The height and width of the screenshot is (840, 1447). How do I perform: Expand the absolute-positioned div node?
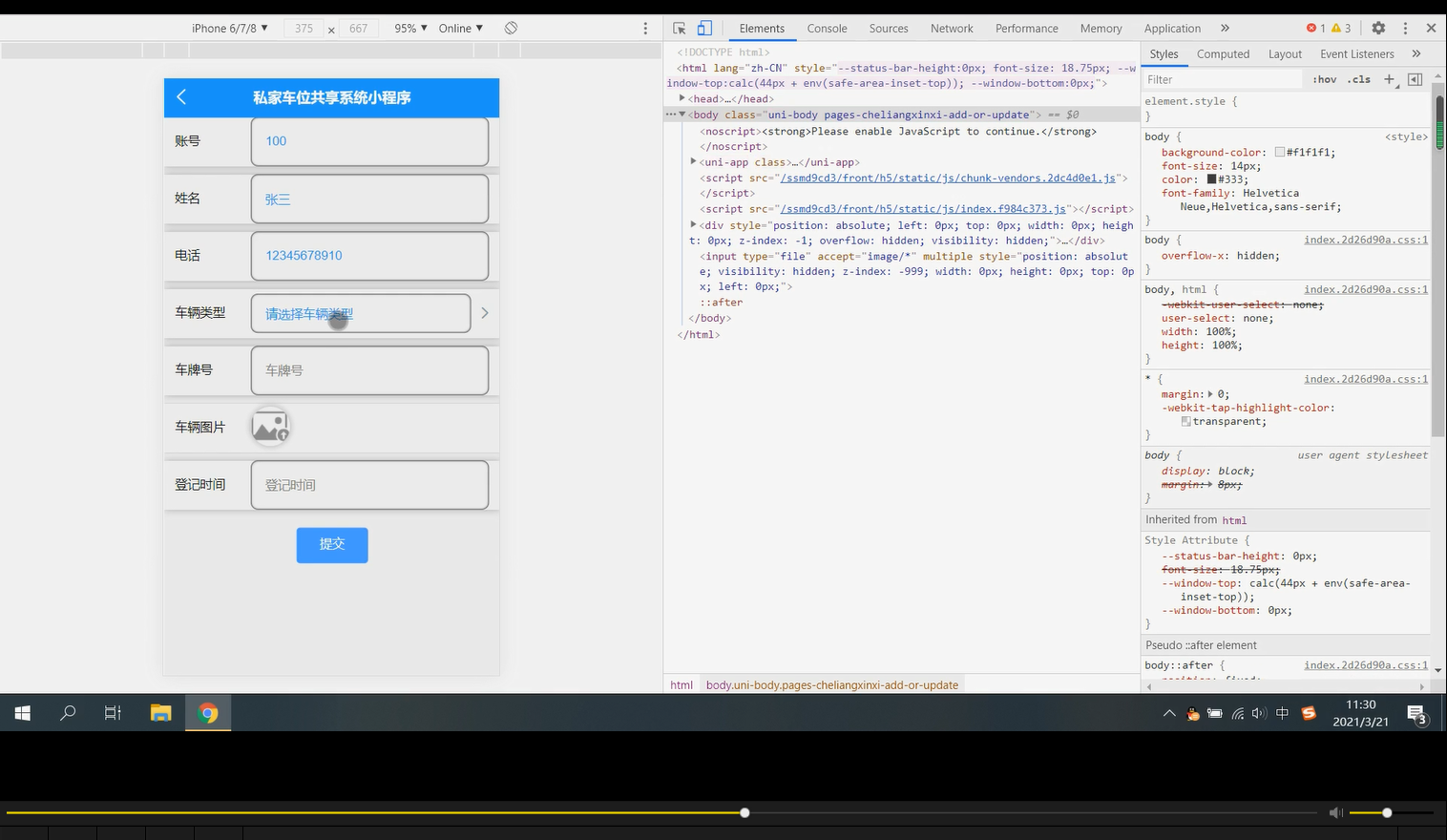pos(694,225)
